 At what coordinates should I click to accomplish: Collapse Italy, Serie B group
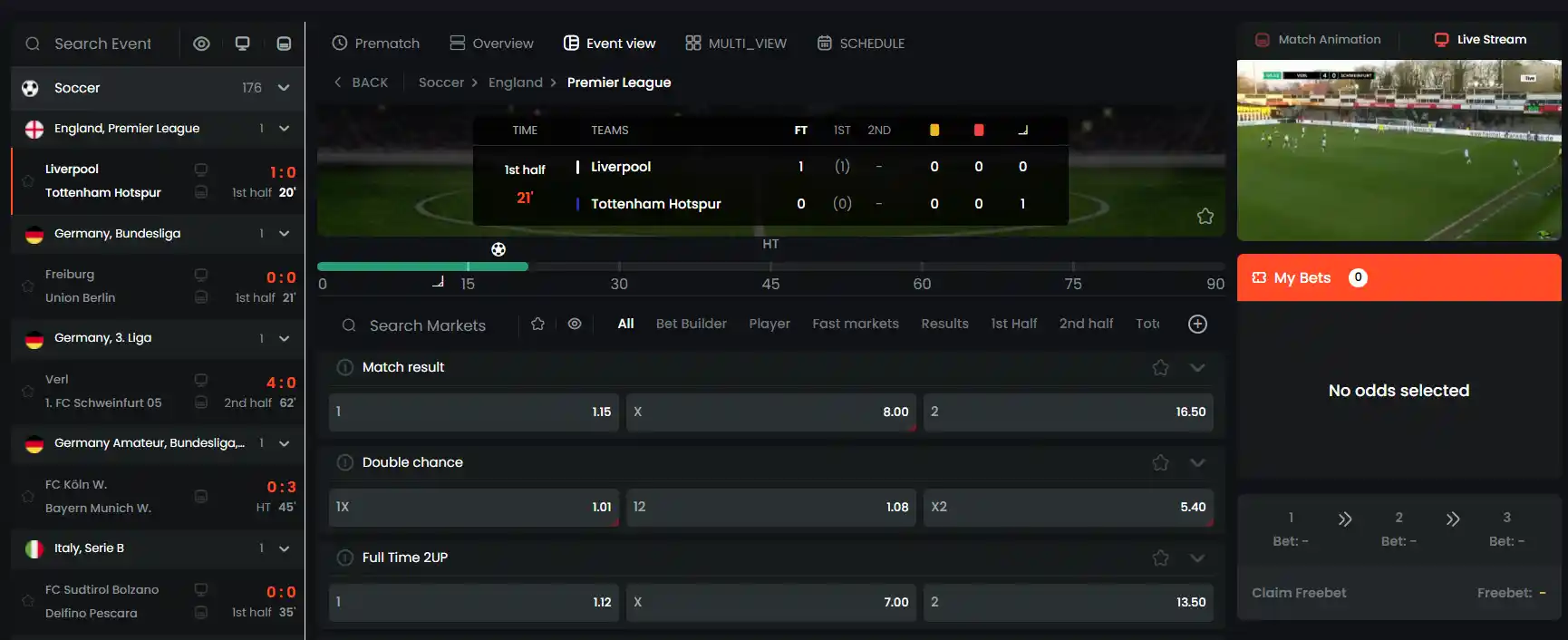coord(284,548)
